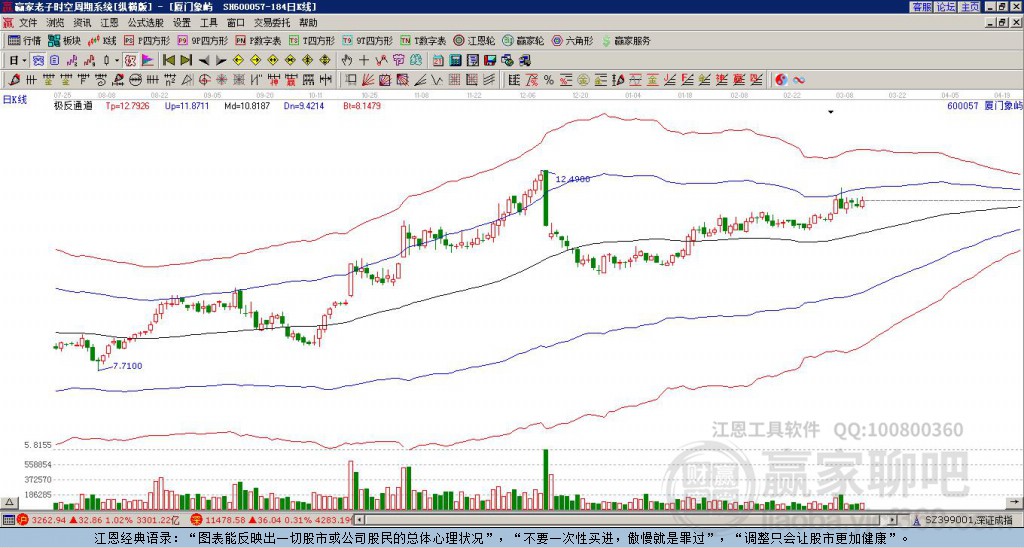Click the 客服 customer service link

pyautogui.click(x=922, y=7)
